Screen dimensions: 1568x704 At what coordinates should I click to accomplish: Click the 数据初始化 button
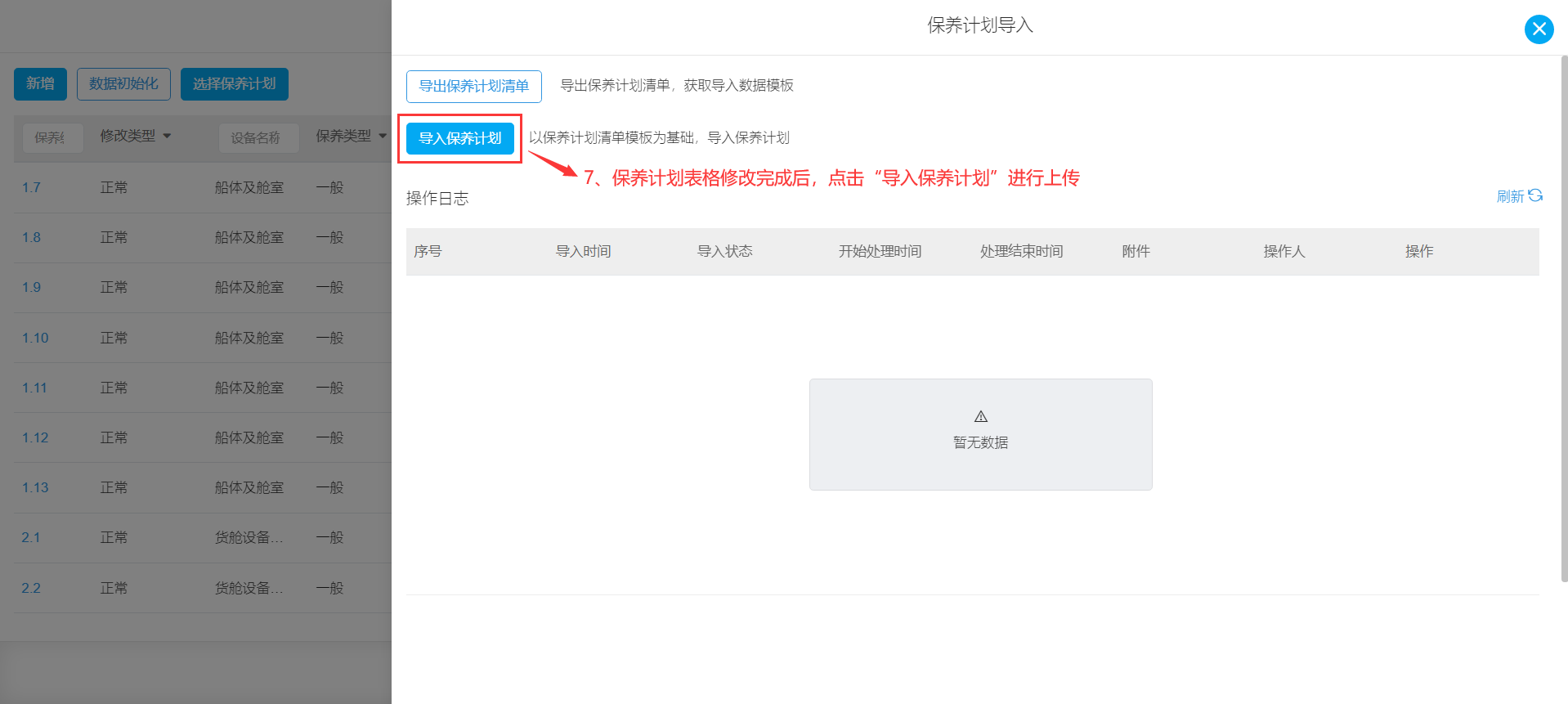(123, 84)
